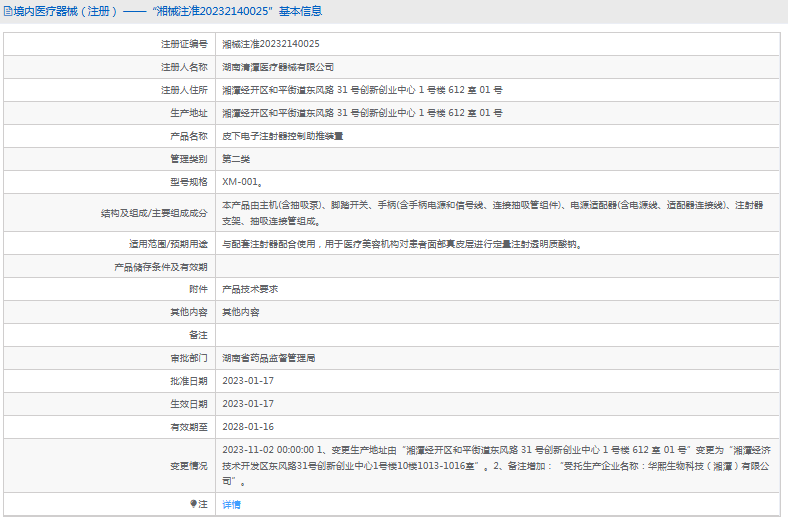
Task: Click expiry date 2028-01-16
Action: click(x=248, y=427)
